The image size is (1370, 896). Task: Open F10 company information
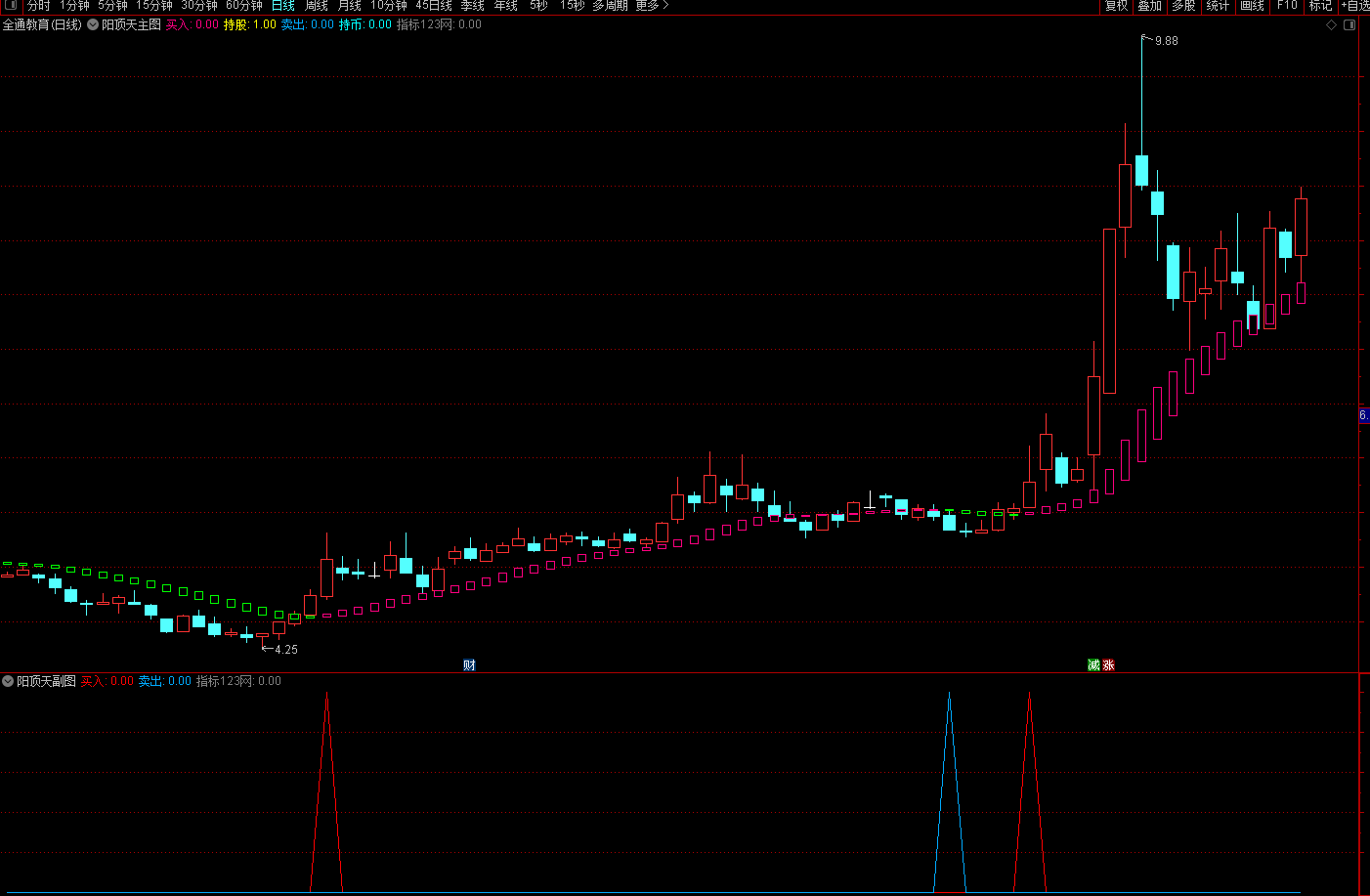[1287, 5]
